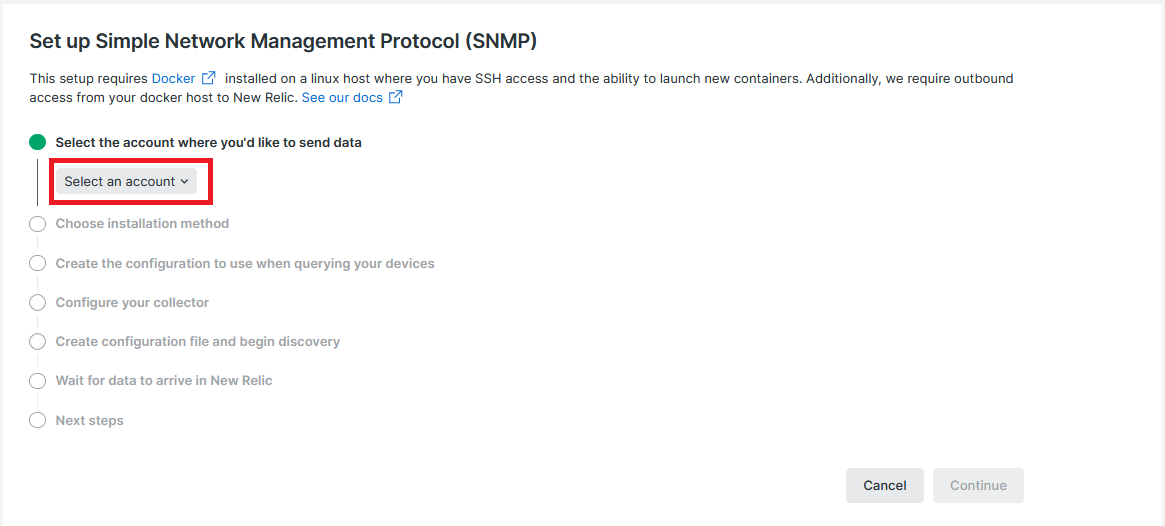Select the Next steps step circle

click(37, 421)
